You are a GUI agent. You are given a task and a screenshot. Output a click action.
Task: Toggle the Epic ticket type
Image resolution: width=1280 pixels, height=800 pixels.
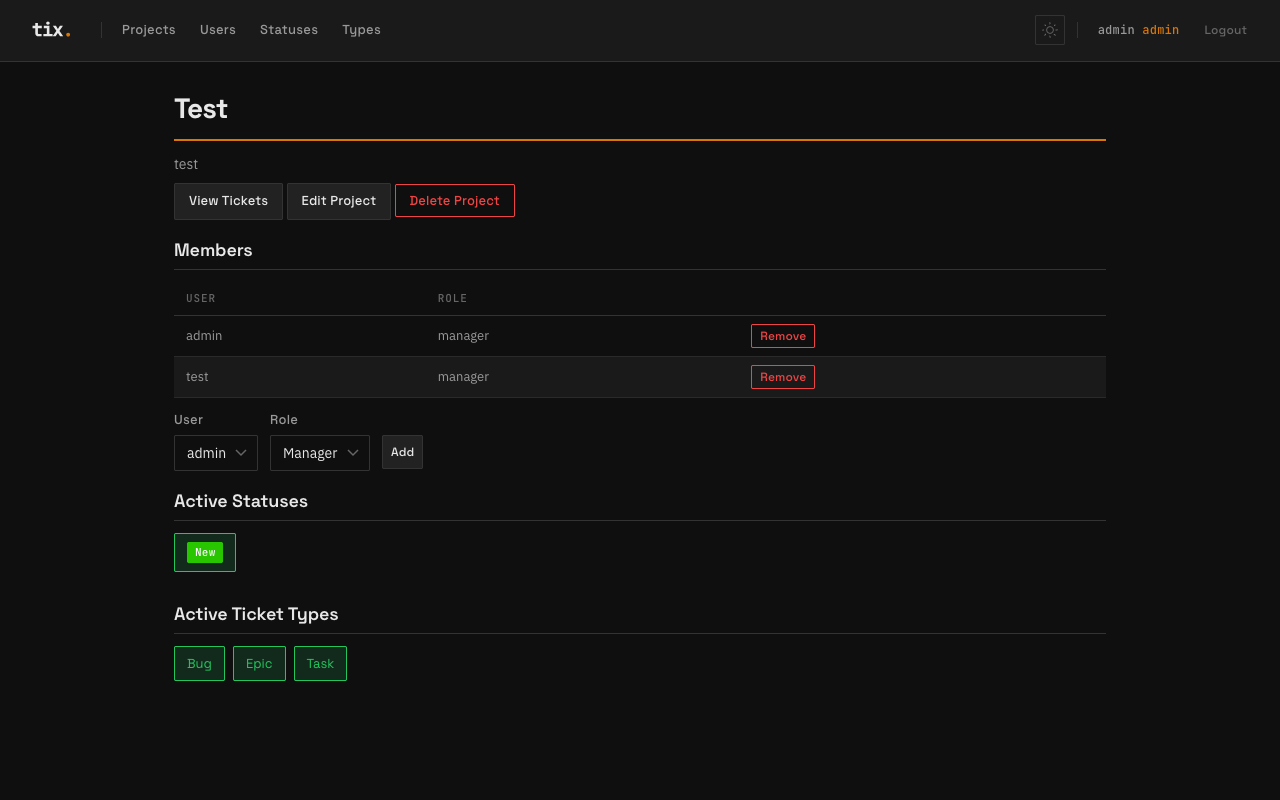click(x=259, y=664)
